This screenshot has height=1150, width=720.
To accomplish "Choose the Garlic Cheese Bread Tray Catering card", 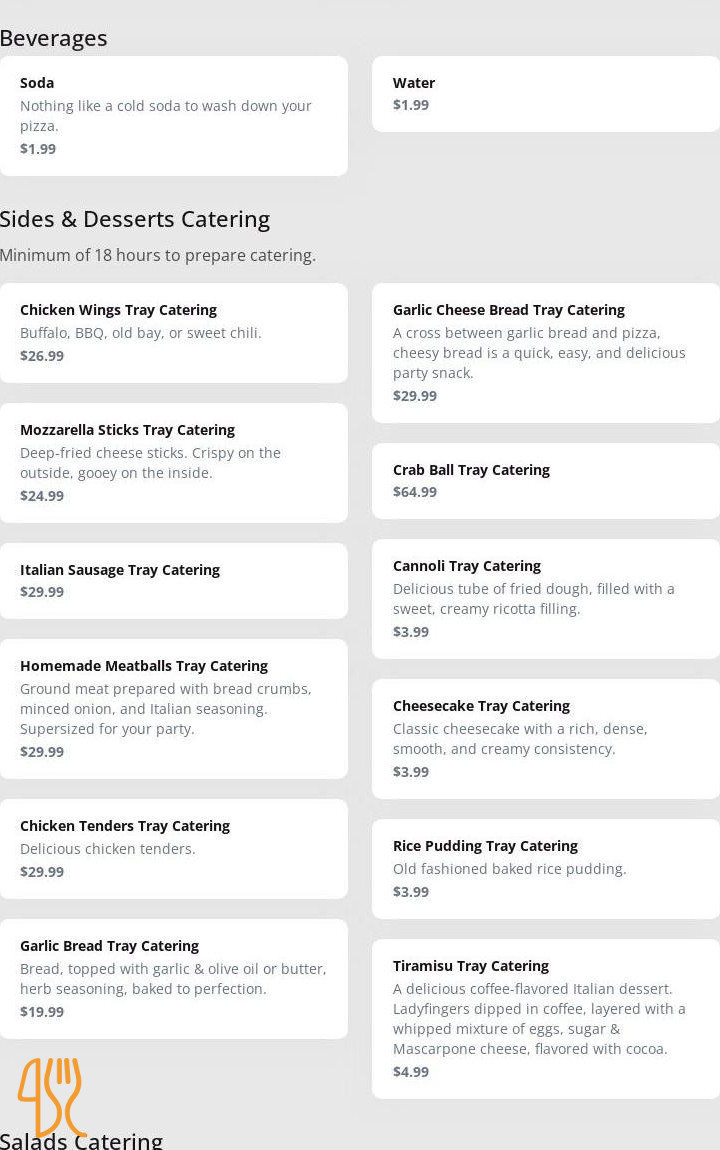I will click(x=545, y=353).
